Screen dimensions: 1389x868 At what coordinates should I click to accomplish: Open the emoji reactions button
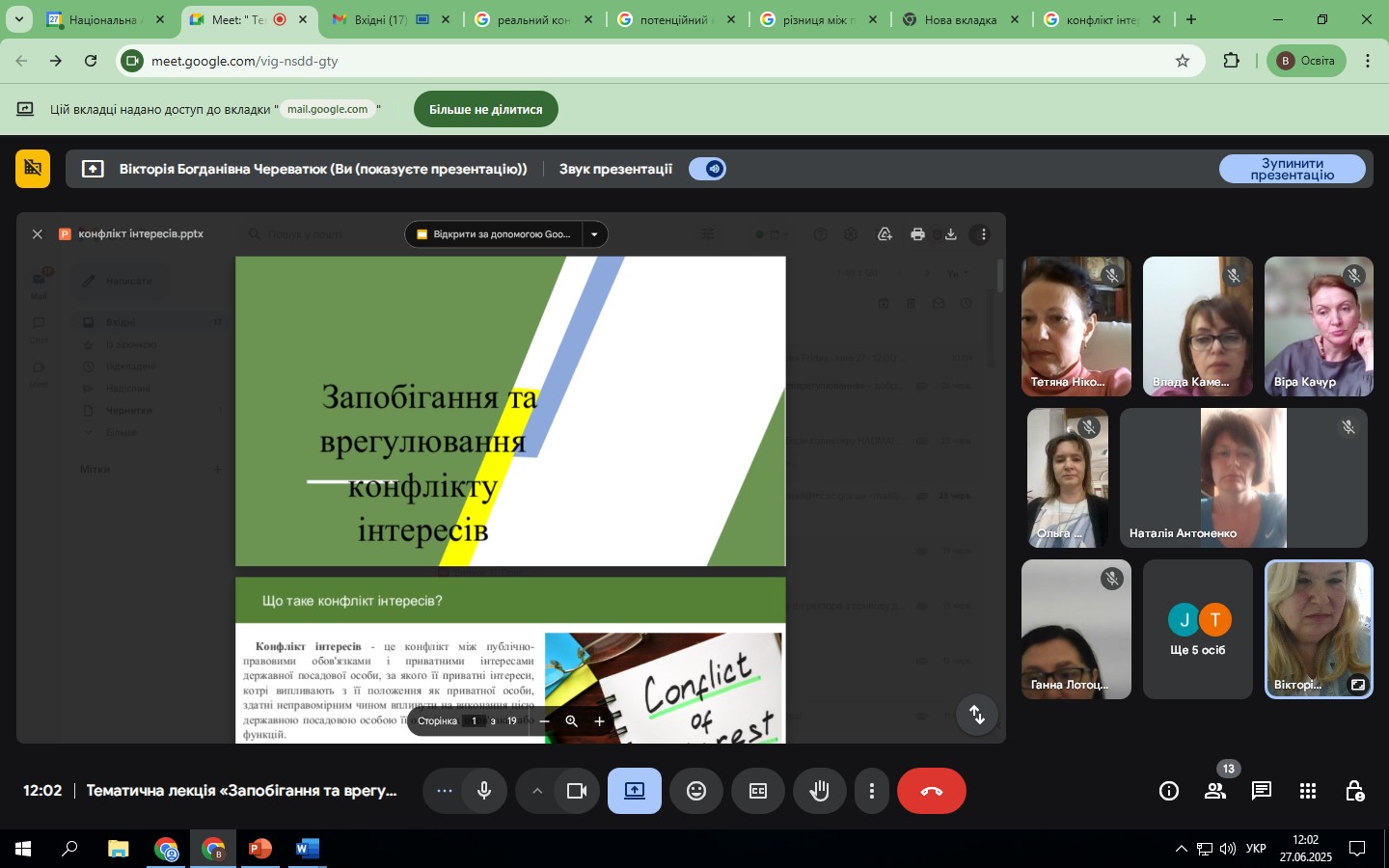pyautogui.click(x=696, y=791)
